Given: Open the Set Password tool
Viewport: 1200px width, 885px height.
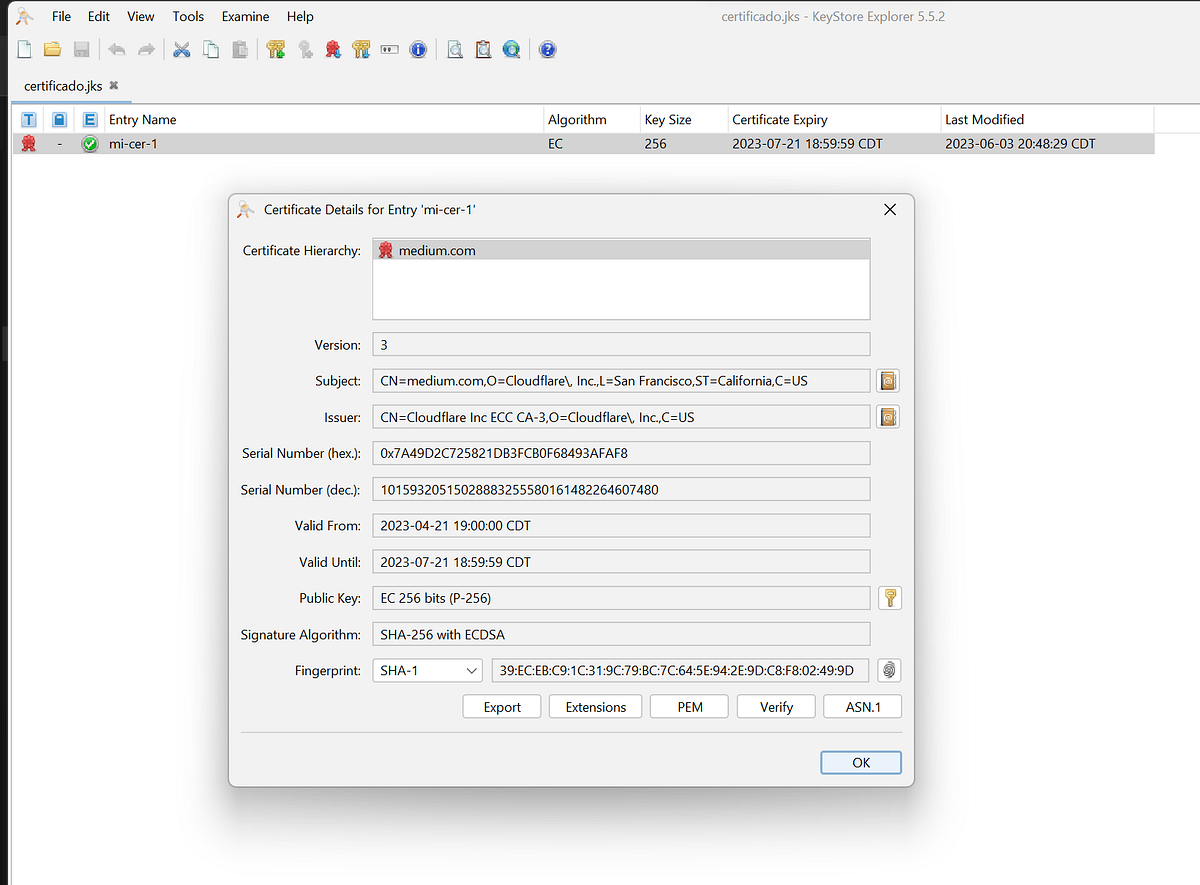Looking at the screenshot, I should coord(389,49).
